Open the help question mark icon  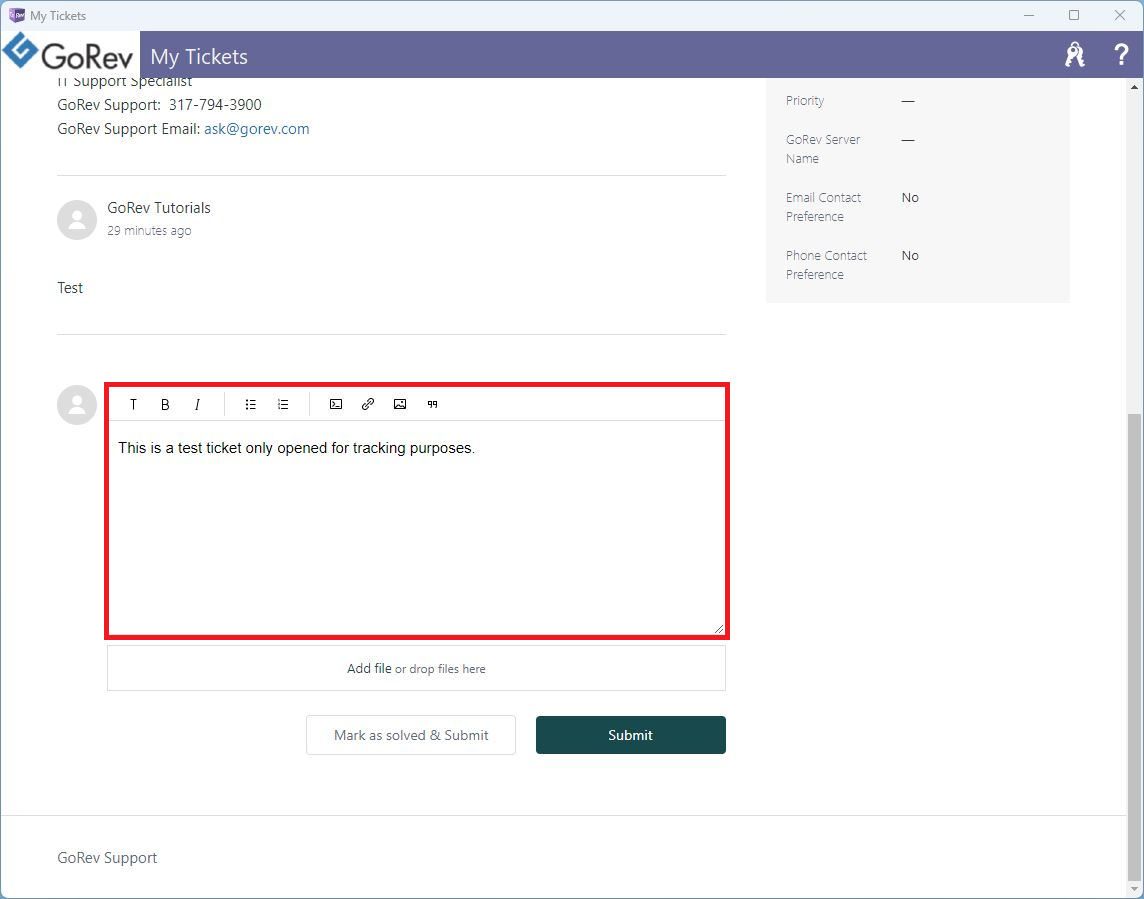pyautogui.click(x=1121, y=55)
